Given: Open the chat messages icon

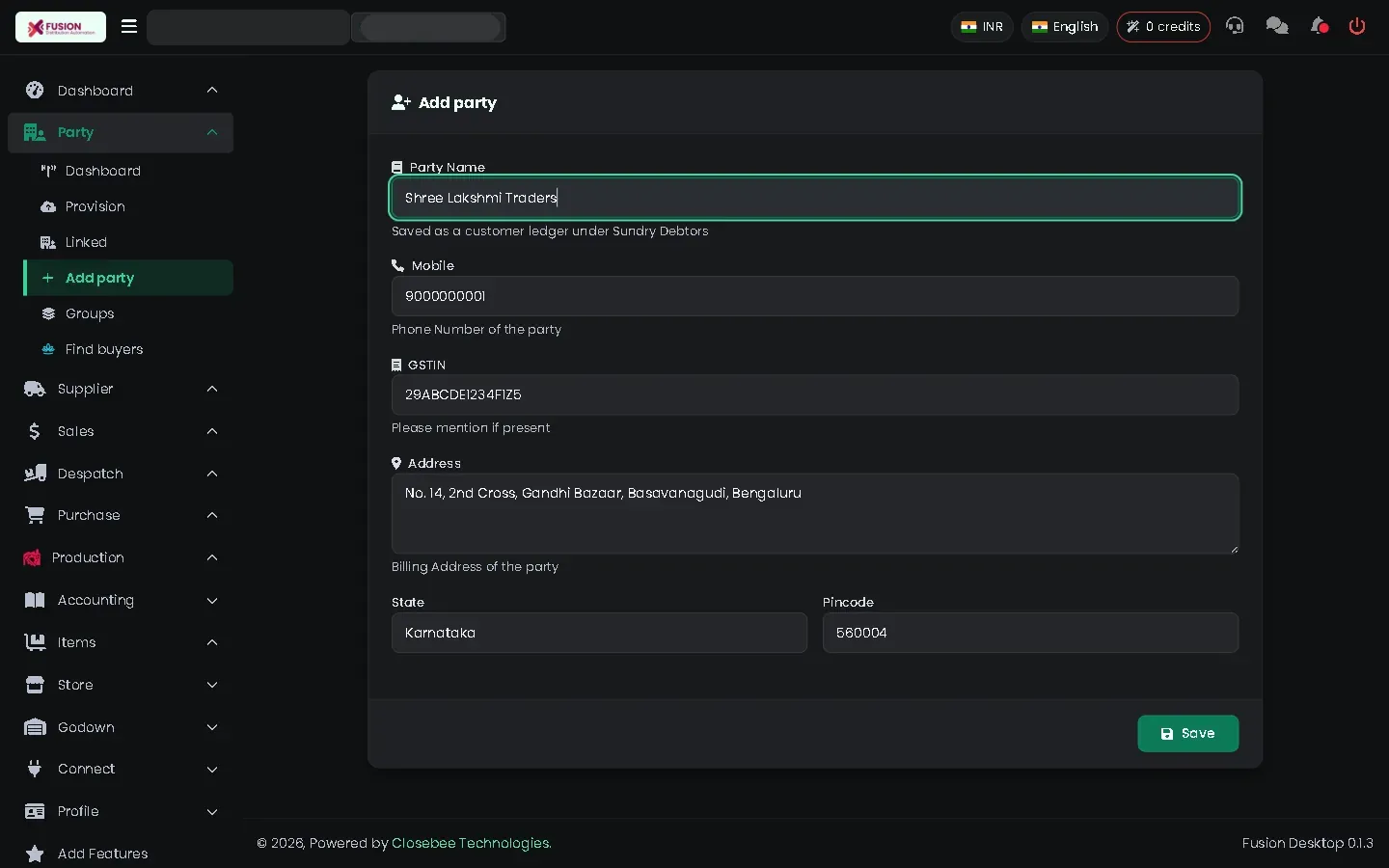Looking at the screenshot, I should tap(1277, 26).
